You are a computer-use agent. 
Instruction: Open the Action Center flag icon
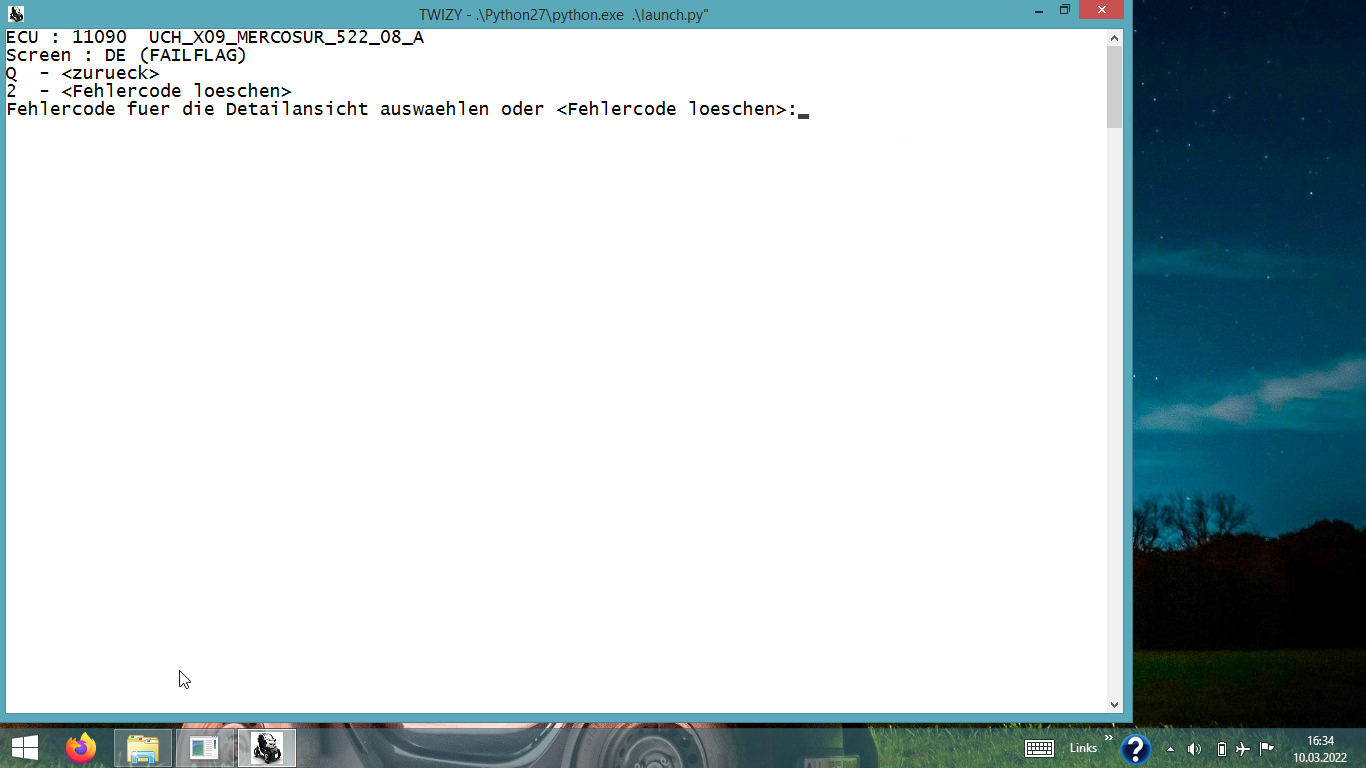click(x=1266, y=748)
